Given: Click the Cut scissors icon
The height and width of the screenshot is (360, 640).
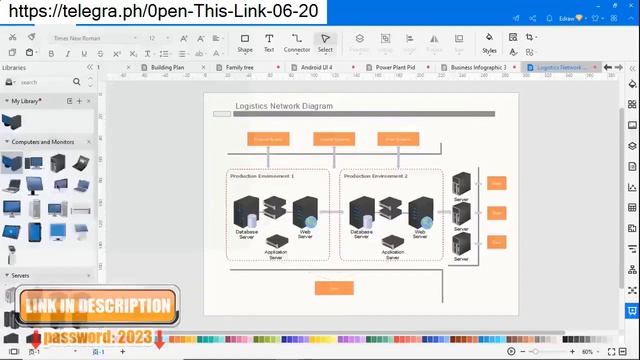Looking at the screenshot, I should tap(12, 37).
